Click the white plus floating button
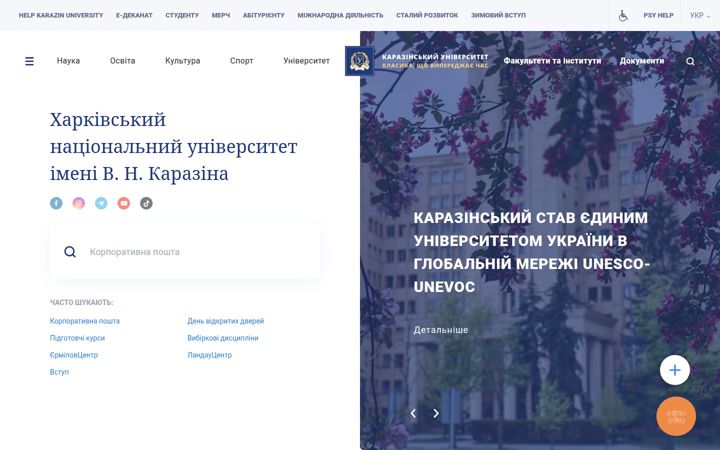The width and height of the screenshot is (720, 450). point(675,370)
